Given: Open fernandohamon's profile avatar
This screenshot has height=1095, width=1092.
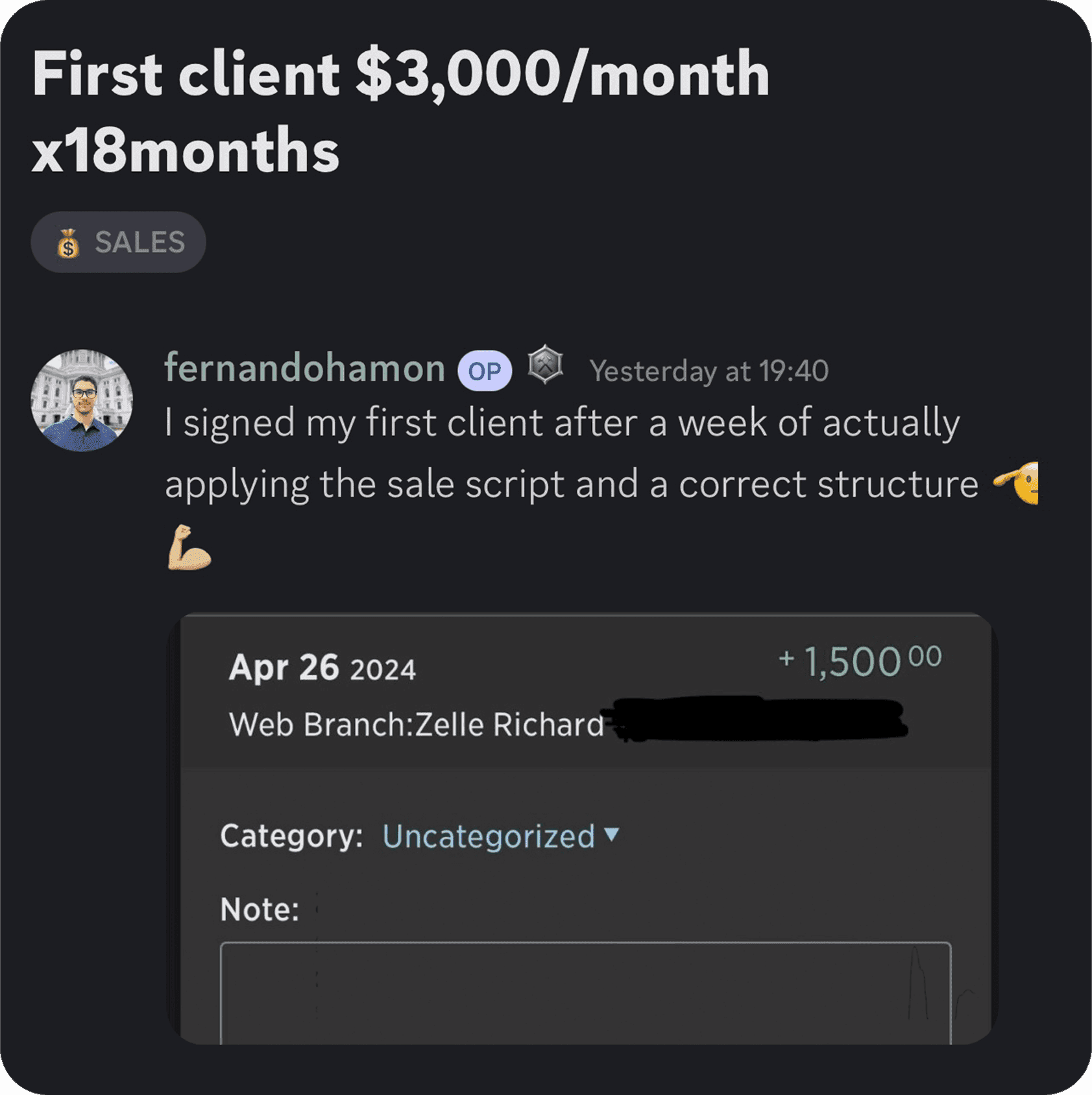Looking at the screenshot, I should (82, 400).
